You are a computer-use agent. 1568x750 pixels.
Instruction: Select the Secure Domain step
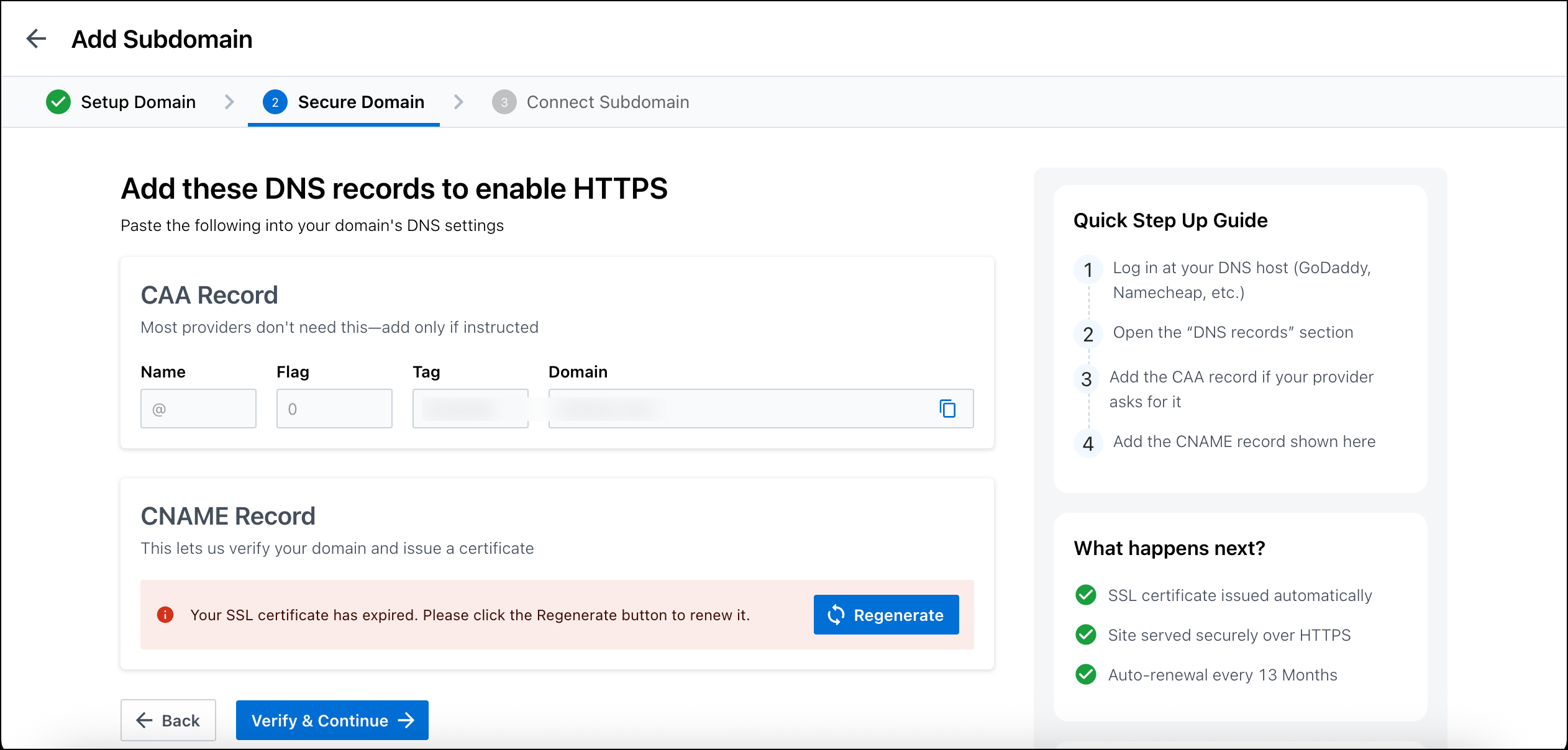pos(360,102)
